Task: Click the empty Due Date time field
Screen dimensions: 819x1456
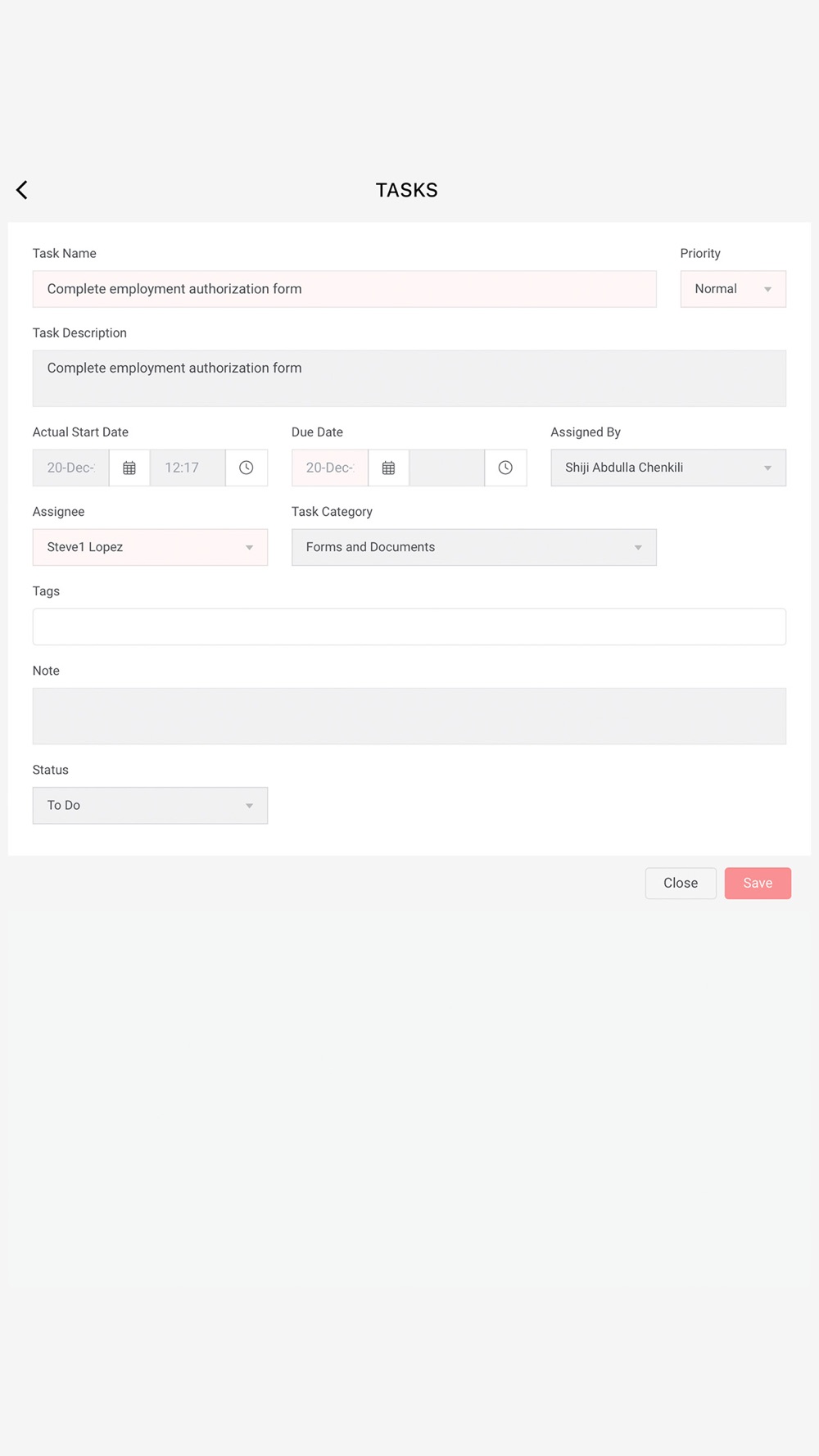Action: pos(447,468)
